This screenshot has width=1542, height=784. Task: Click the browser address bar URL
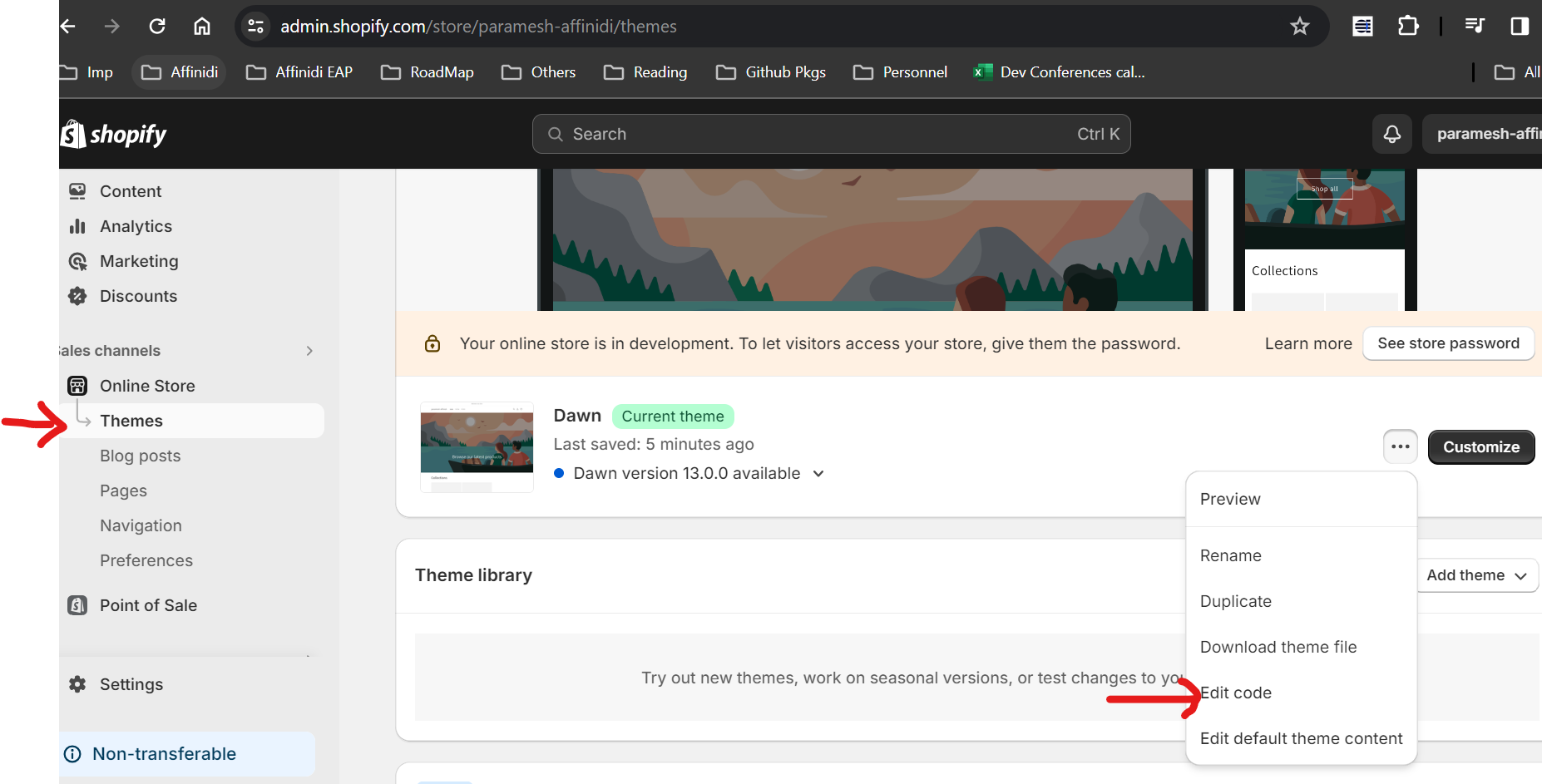pos(478,27)
